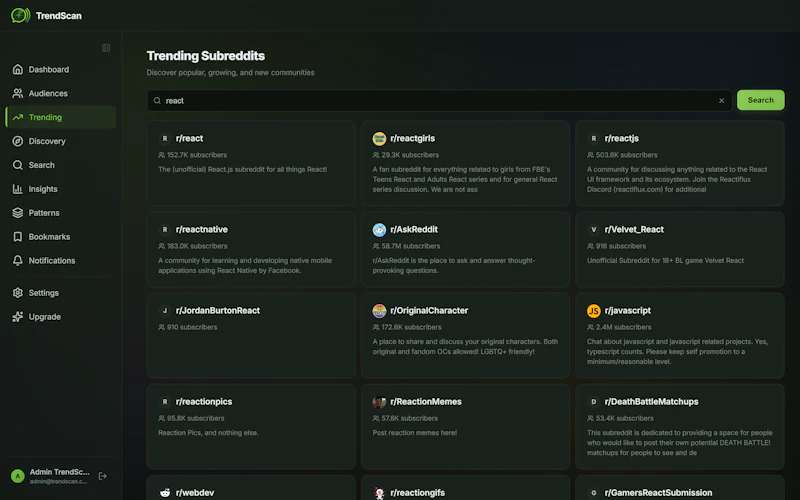Open the r/react card title
Screen dimensions: 800x500
click(189, 138)
